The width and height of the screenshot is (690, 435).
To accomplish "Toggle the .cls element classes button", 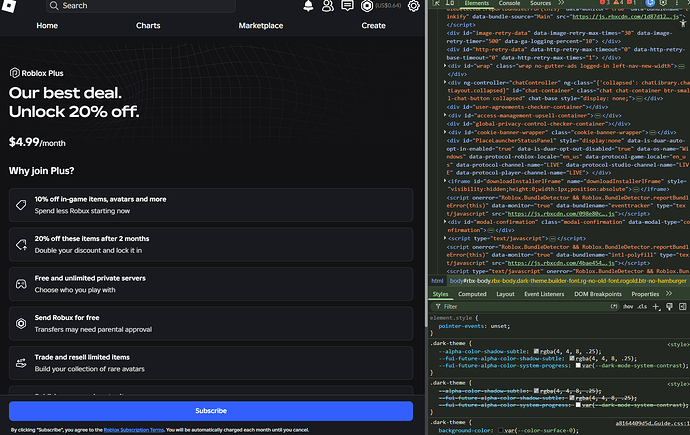I will pos(642,307).
